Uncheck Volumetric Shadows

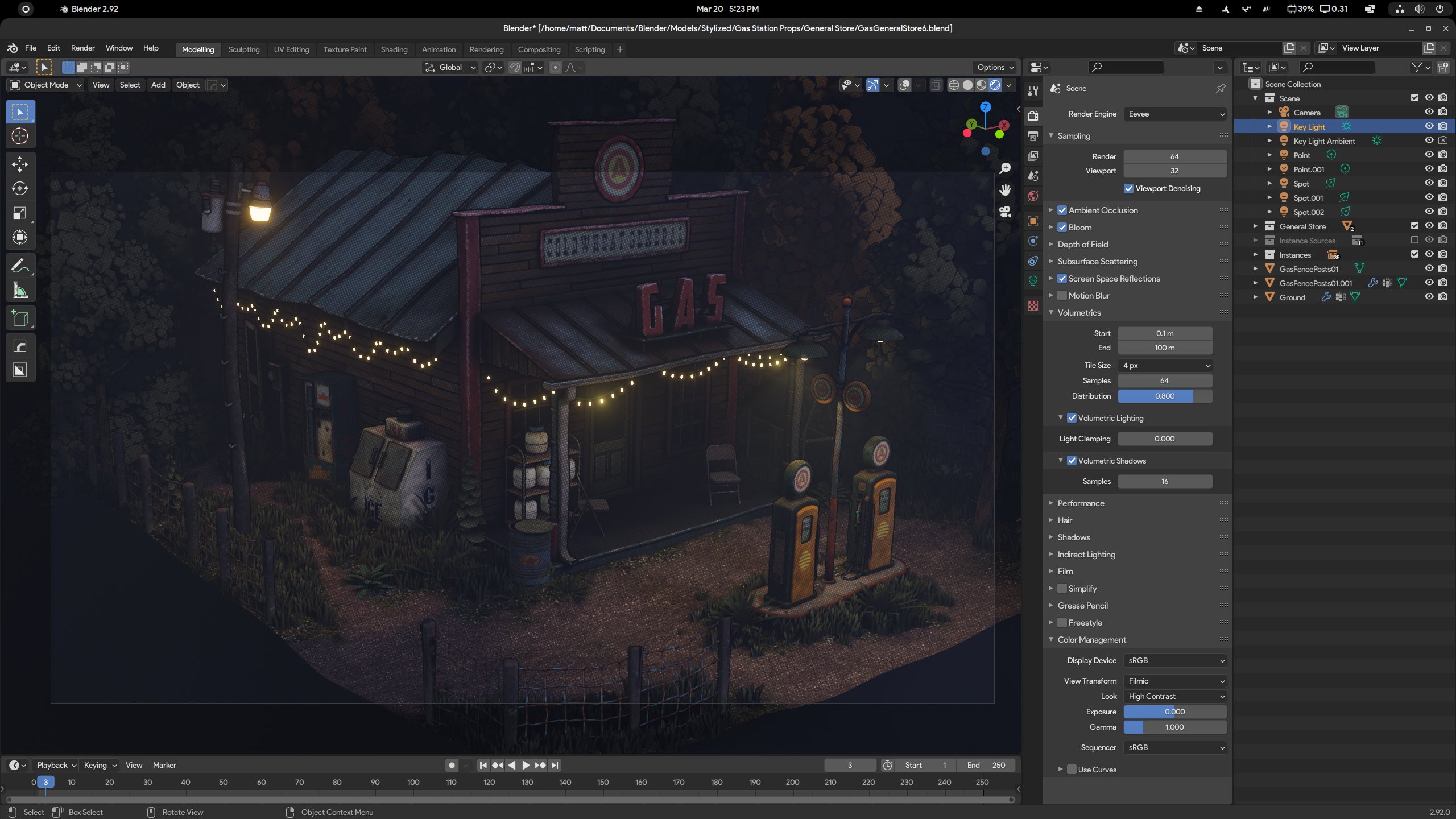click(1072, 461)
